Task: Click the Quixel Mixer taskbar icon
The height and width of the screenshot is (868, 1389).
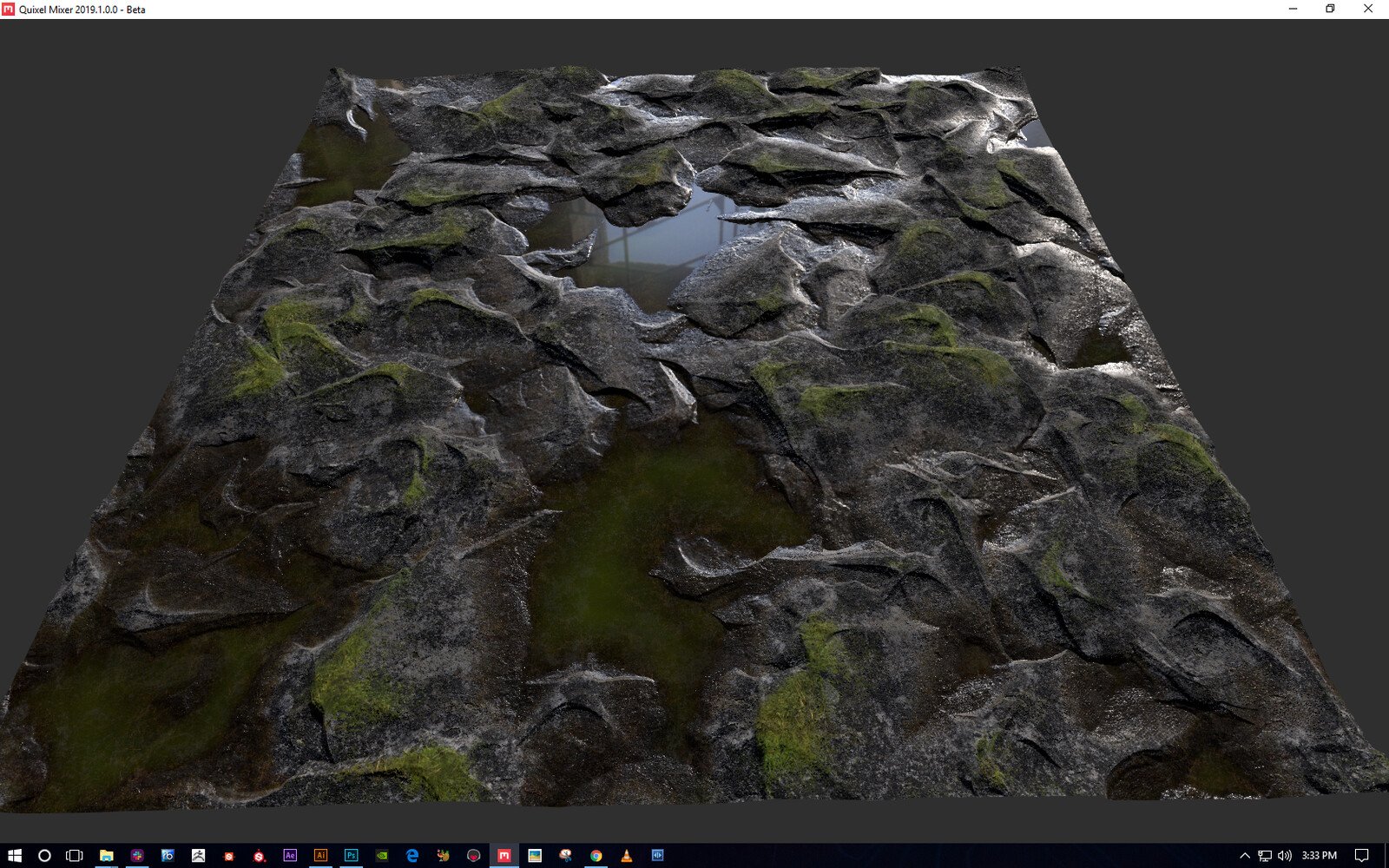Action: point(504,855)
